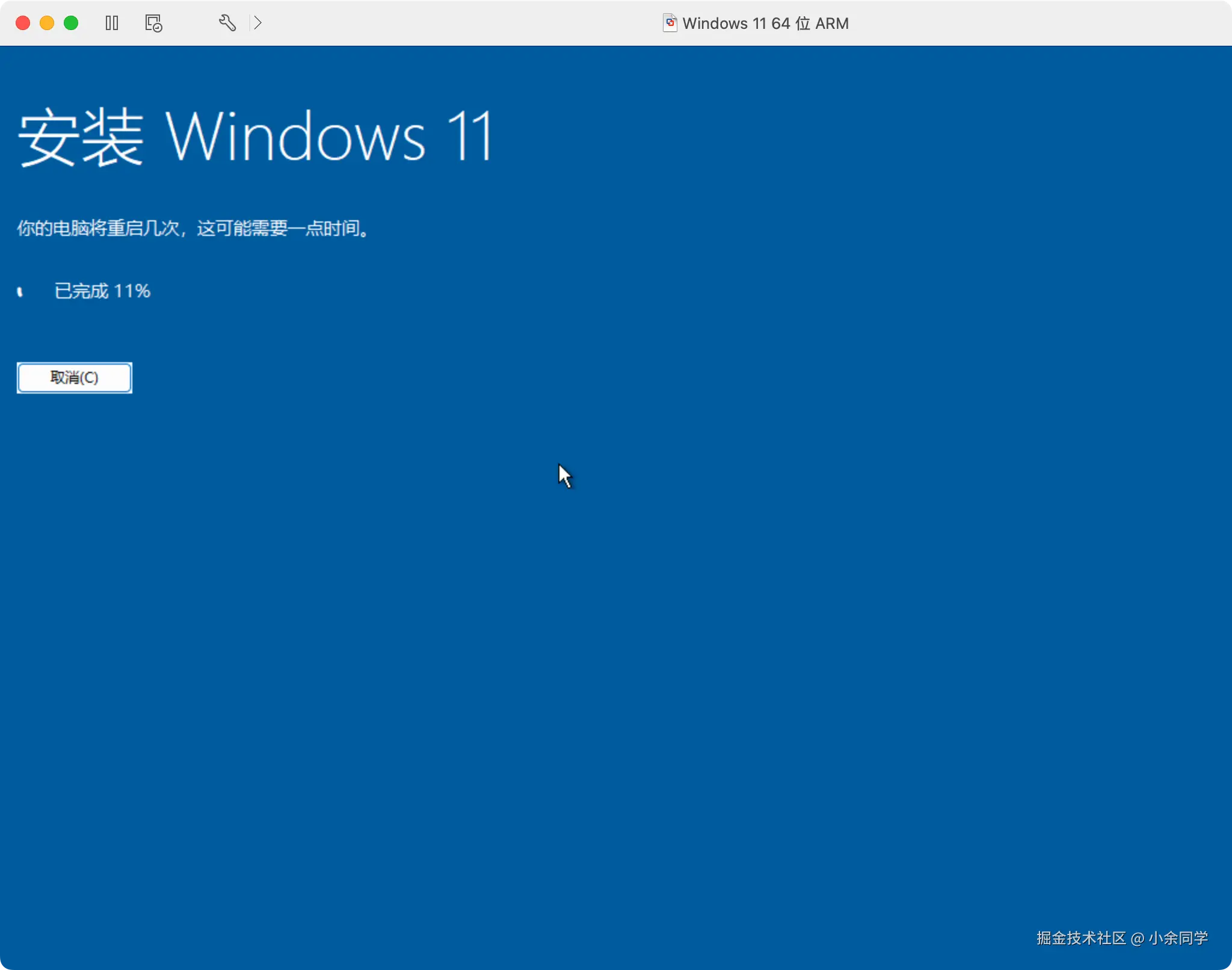Pause the virtual machine

pyautogui.click(x=112, y=23)
